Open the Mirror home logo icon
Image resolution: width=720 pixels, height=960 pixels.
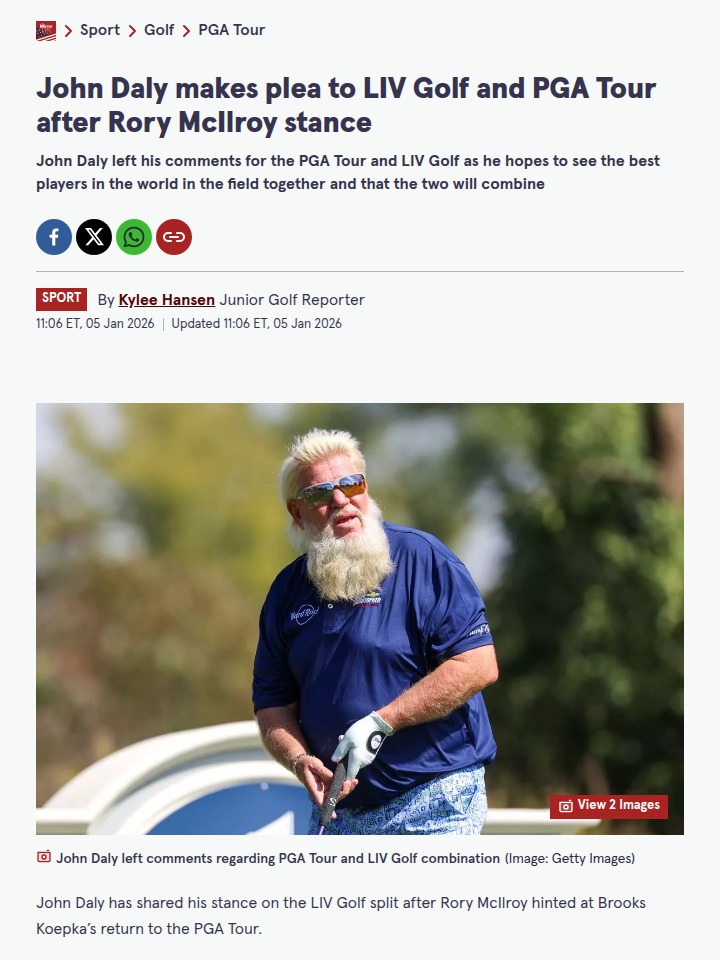[x=46, y=31]
